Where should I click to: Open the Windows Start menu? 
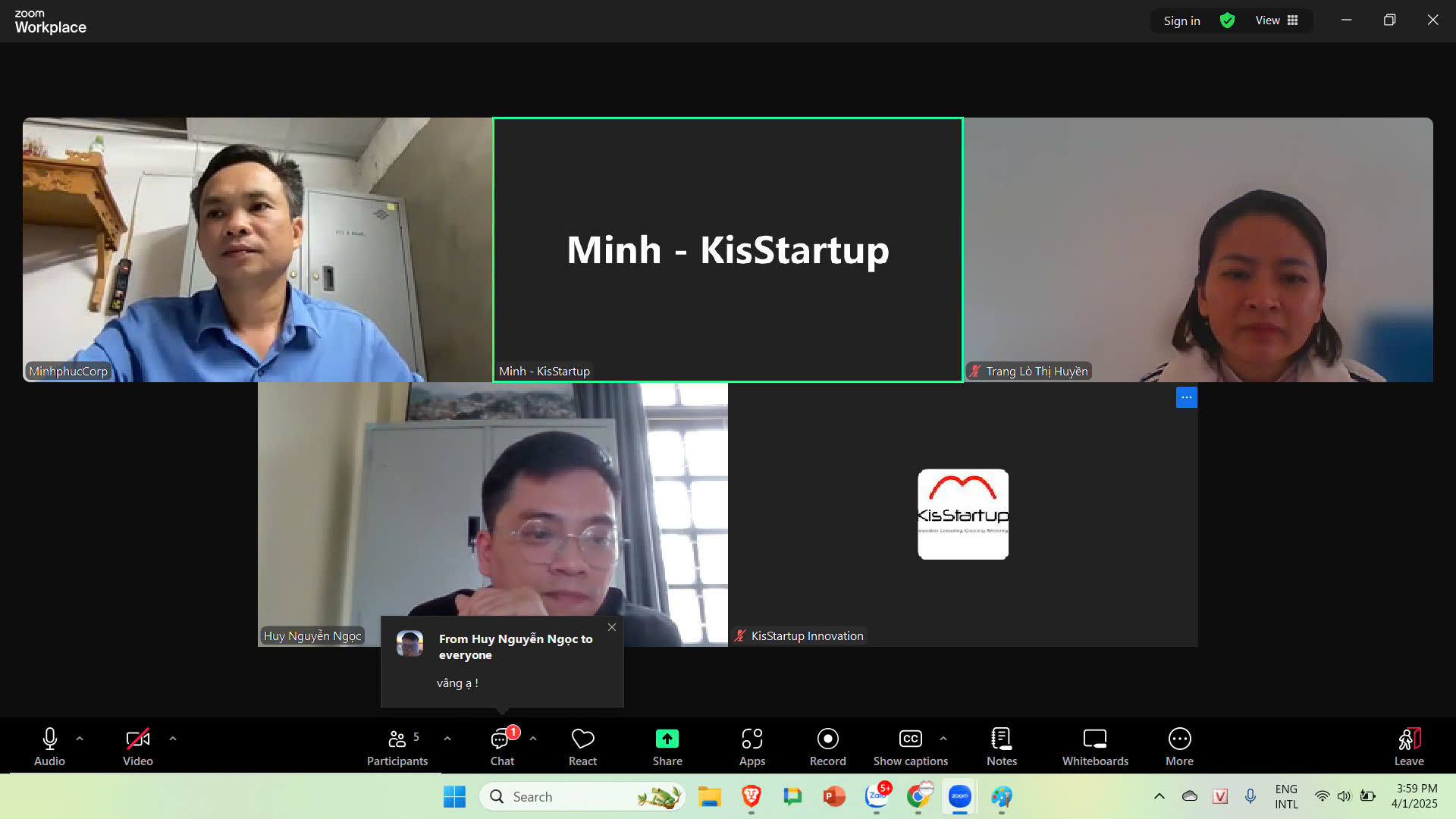[454, 796]
